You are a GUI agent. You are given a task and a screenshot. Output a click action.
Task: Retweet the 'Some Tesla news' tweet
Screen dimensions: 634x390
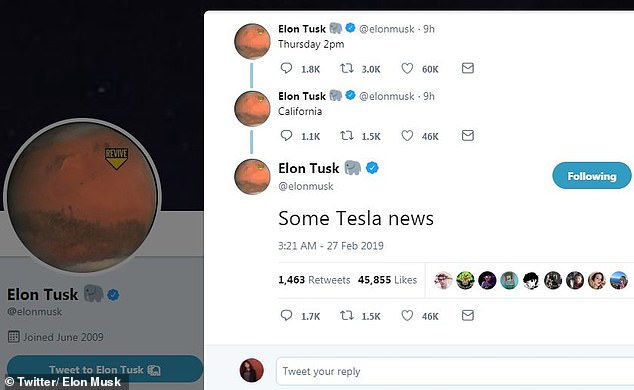pyautogui.click(x=347, y=315)
